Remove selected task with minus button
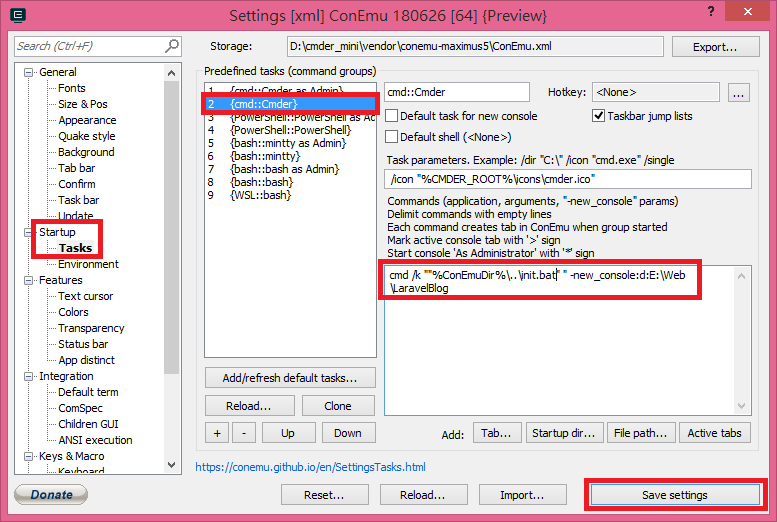777x522 pixels. click(x=244, y=433)
